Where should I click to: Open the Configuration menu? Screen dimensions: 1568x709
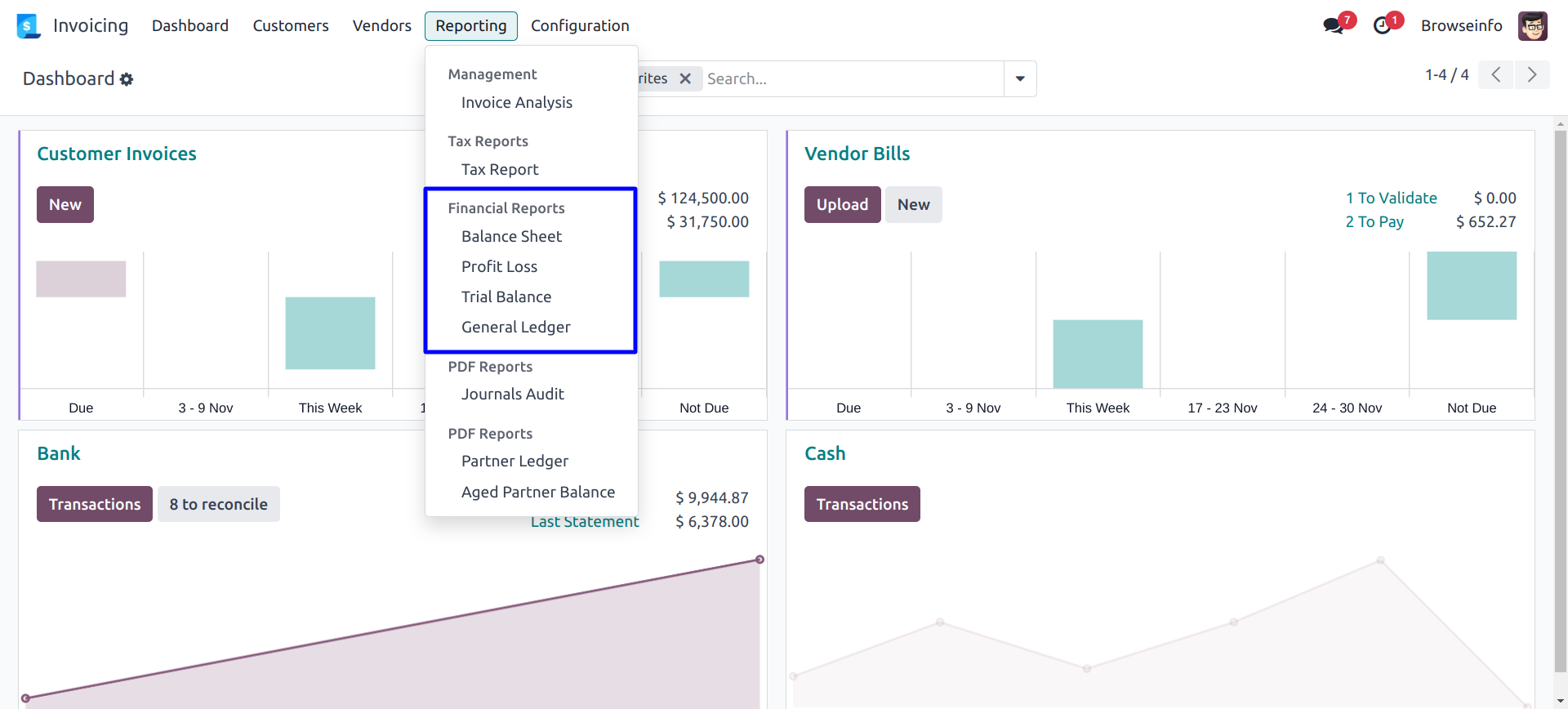tap(580, 26)
